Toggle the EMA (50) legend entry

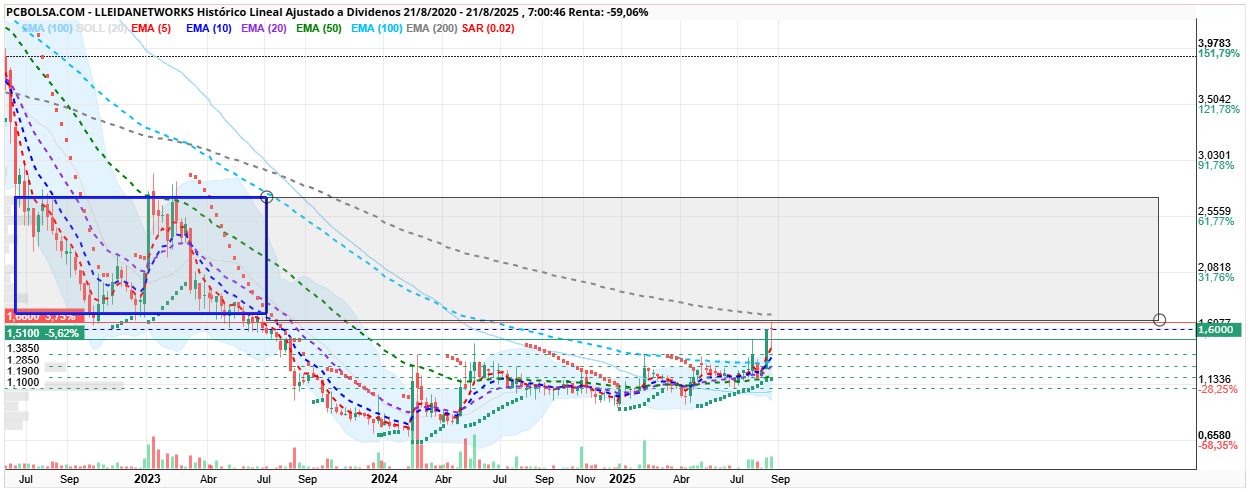[x=321, y=28]
